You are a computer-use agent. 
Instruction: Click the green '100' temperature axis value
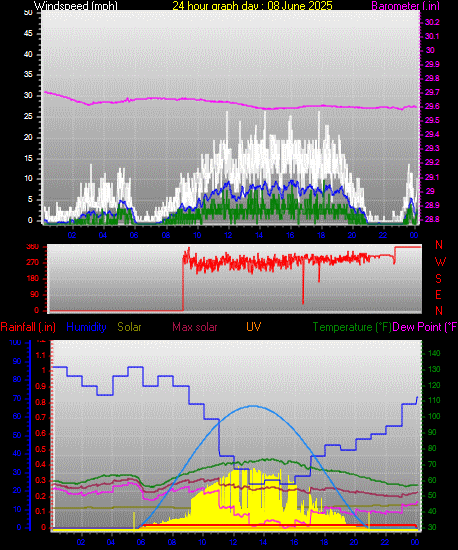pyautogui.click(x=434, y=417)
